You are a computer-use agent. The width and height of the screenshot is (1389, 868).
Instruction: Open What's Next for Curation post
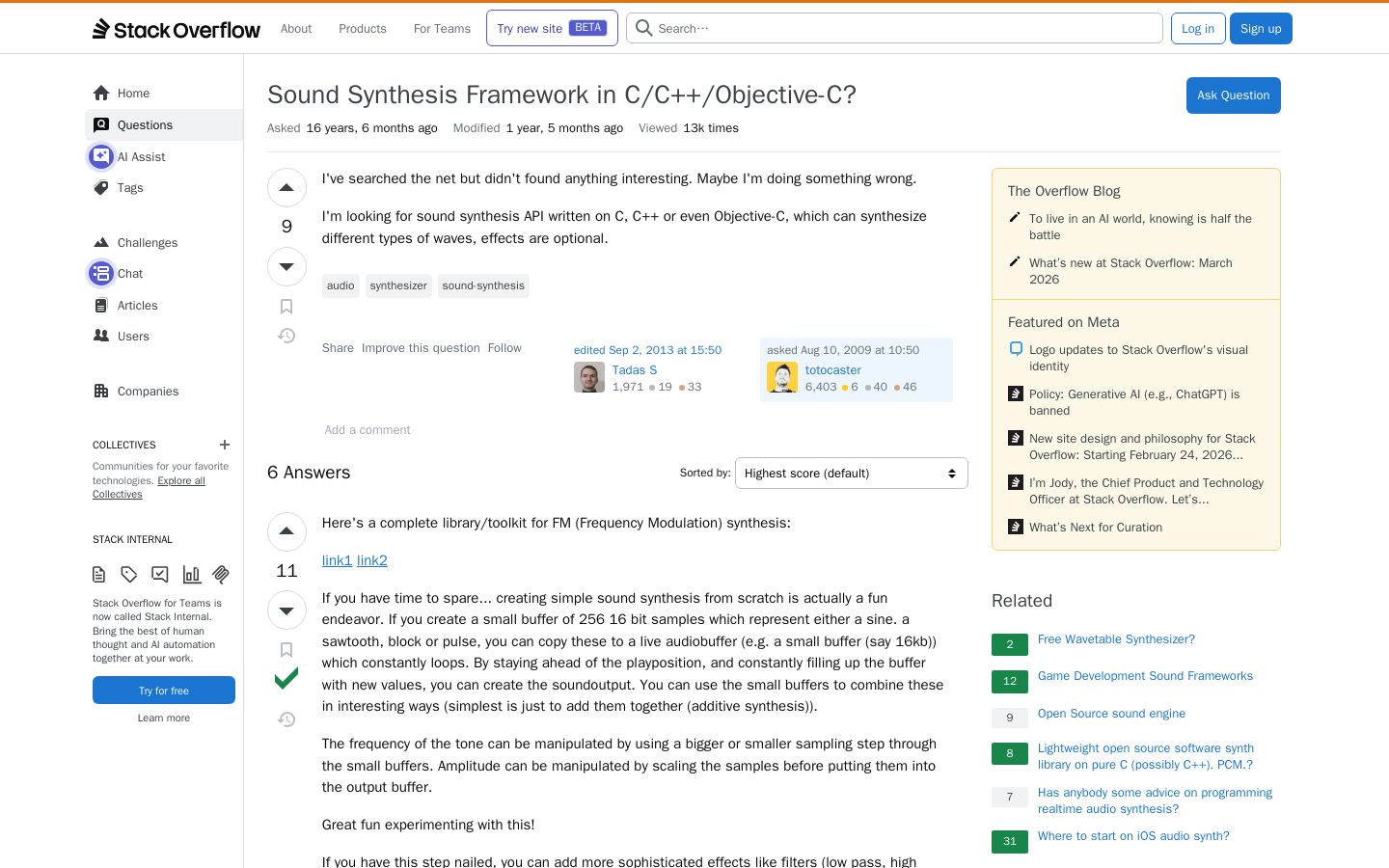[x=1096, y=528]
